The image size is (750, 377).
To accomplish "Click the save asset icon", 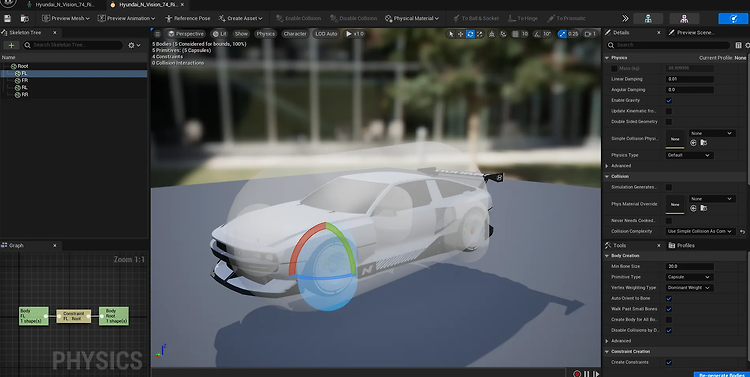I will coord(8,19).
